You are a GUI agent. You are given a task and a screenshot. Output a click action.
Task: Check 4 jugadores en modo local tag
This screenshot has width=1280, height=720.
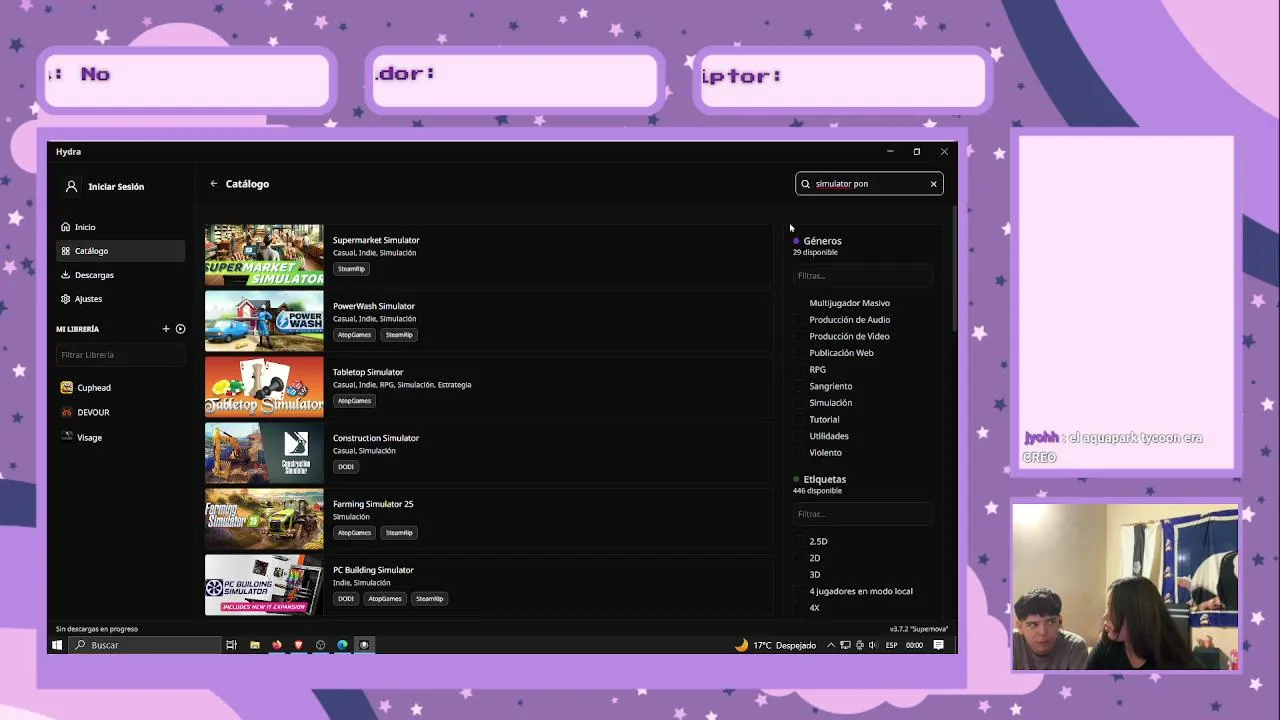799,591
